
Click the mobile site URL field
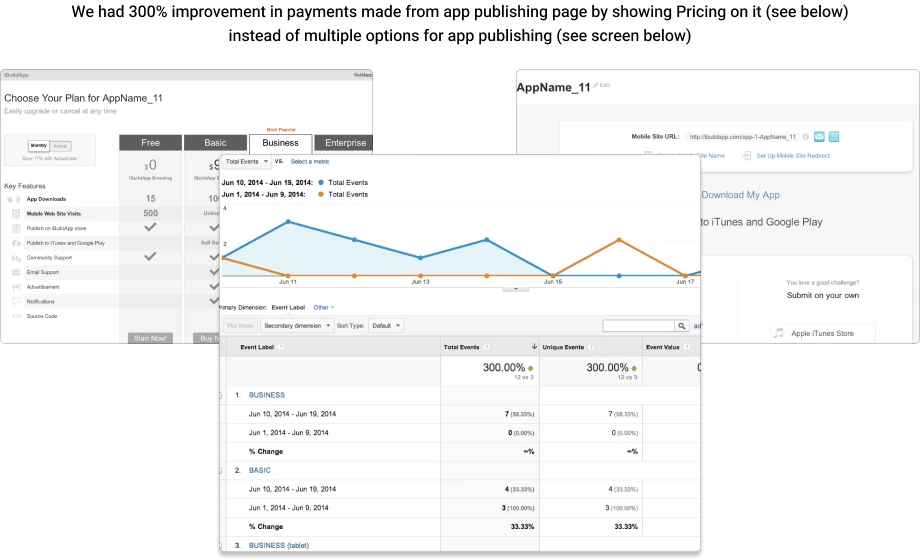pos(742,137)
